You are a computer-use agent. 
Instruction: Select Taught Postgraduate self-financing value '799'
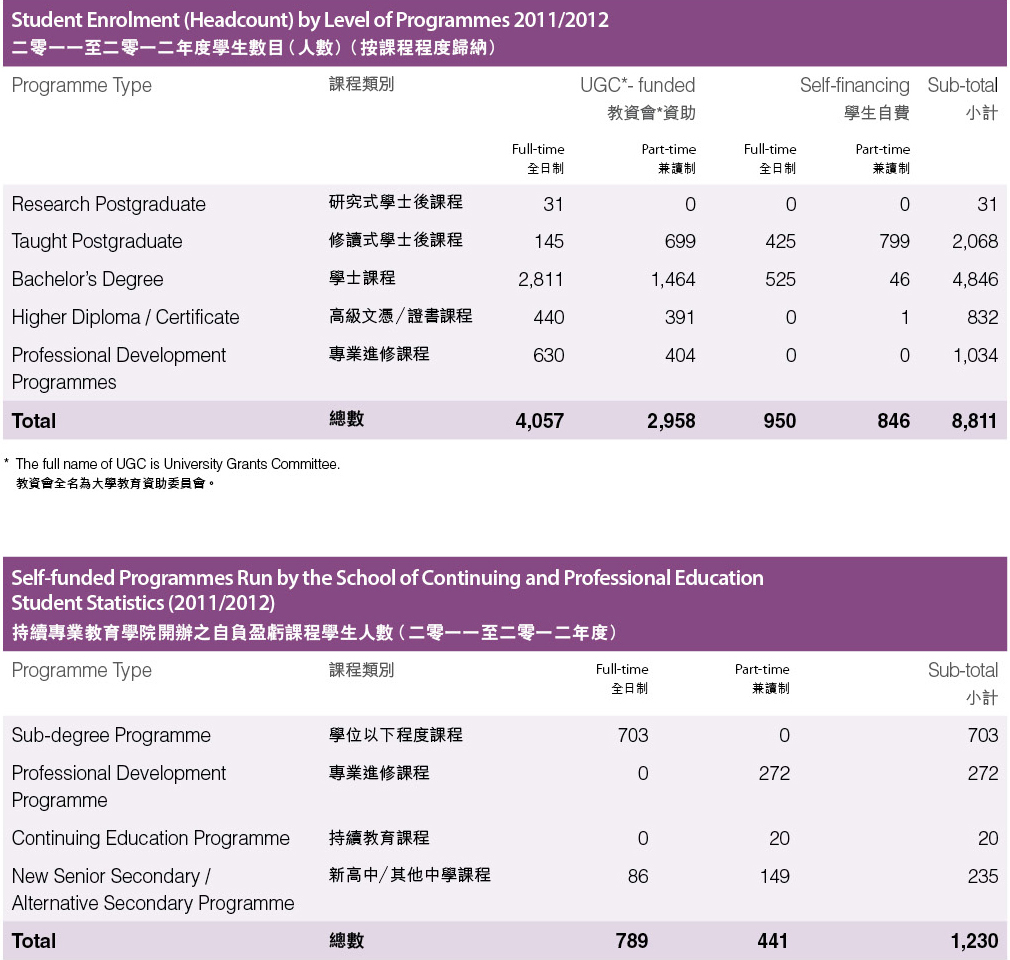895,242
